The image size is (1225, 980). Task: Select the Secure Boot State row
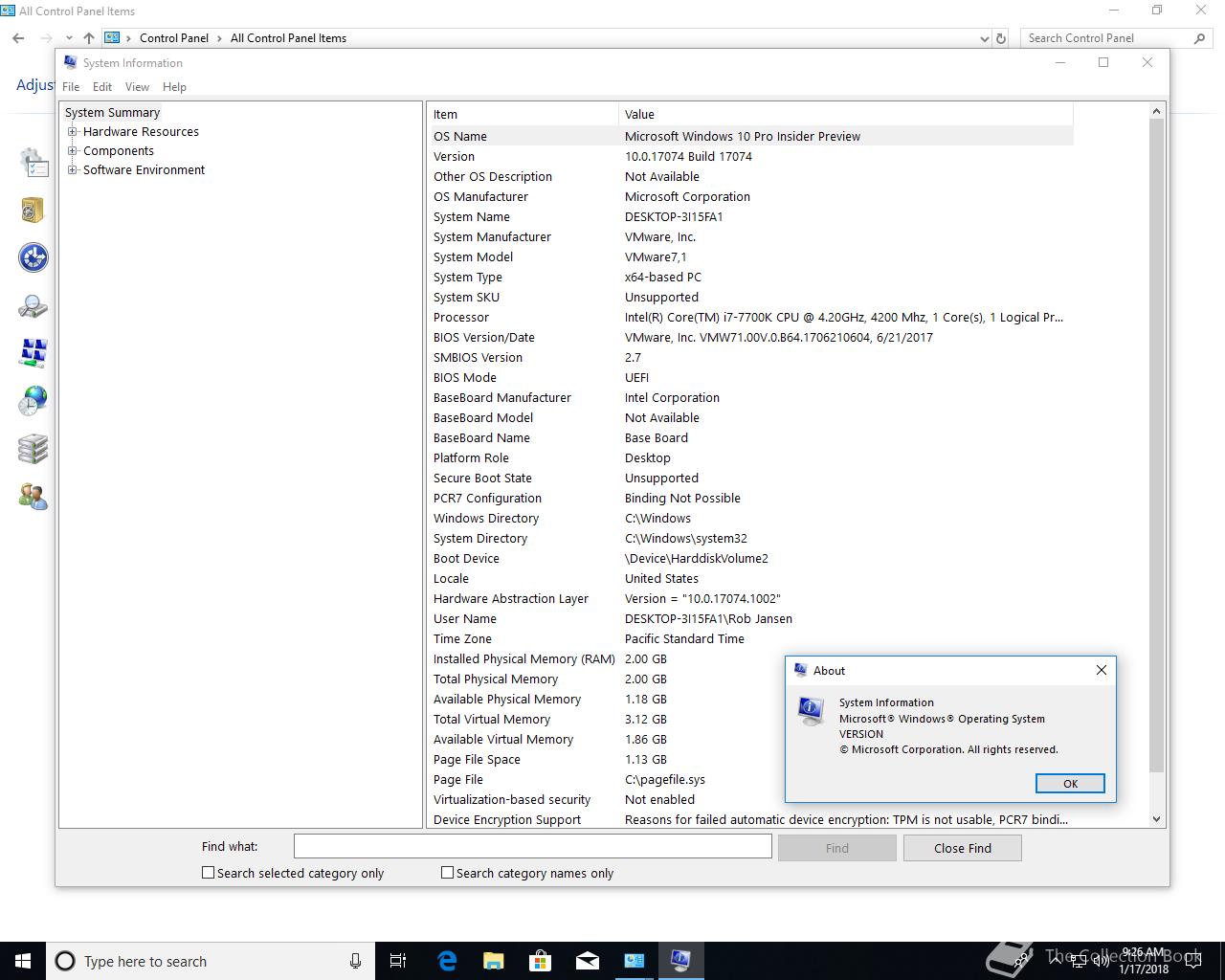751,478
